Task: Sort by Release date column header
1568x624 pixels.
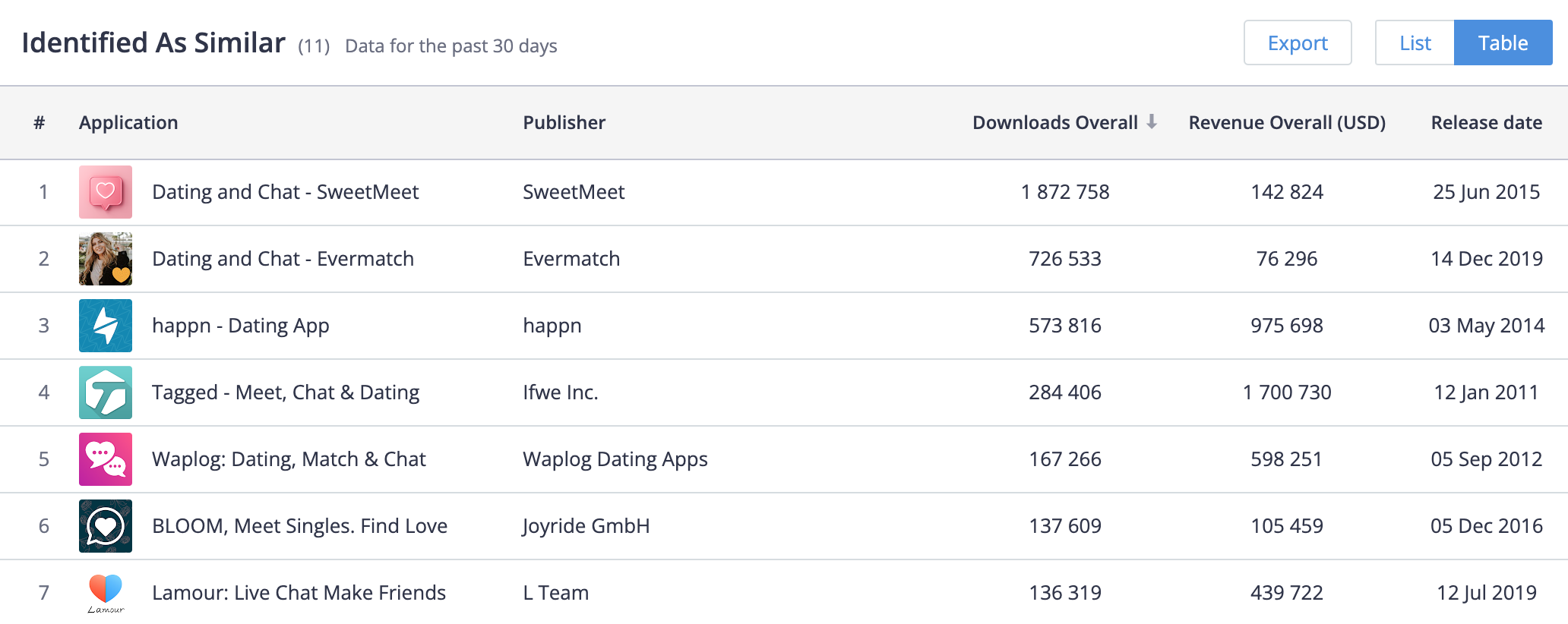Action: pos(1487,122)
